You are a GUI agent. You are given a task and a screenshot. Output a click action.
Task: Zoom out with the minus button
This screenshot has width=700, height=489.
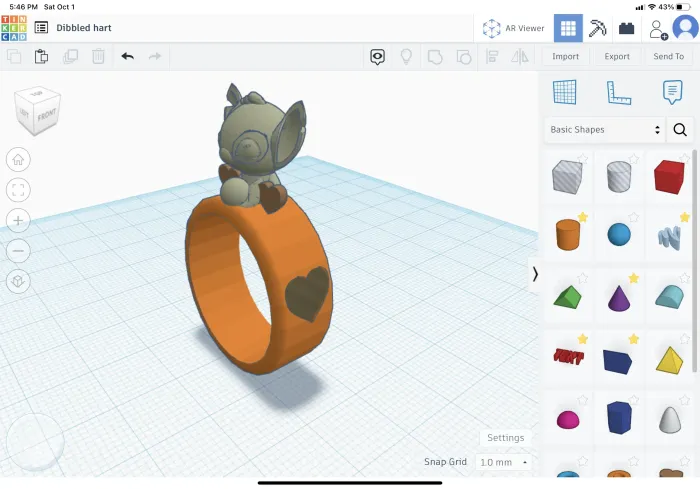pos(18,251)
